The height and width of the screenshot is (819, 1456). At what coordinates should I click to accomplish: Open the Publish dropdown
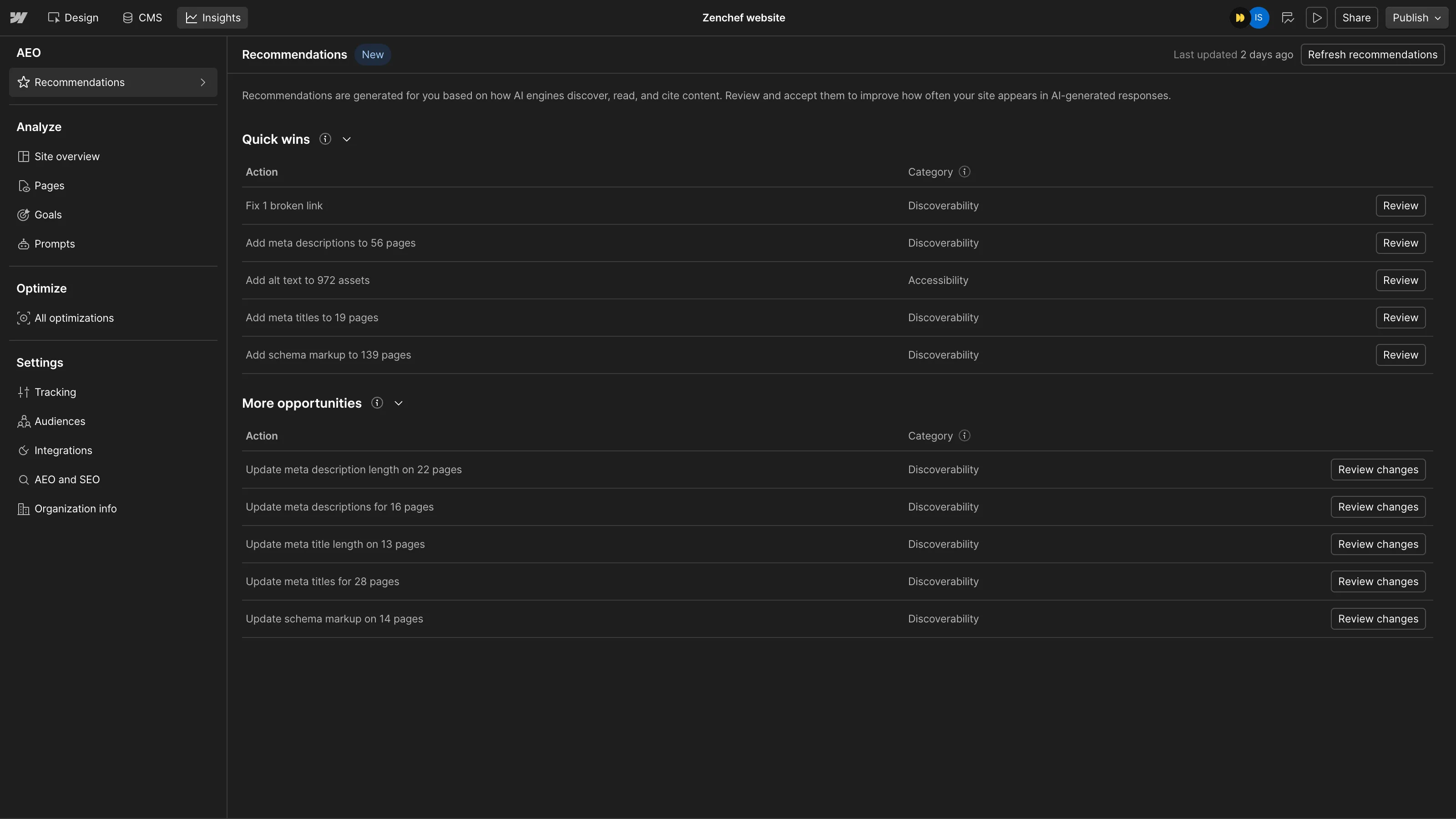tap(1416, 18)
